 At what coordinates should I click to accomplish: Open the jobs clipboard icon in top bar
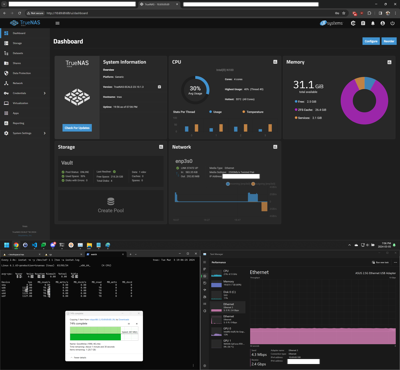click(363, 23)
